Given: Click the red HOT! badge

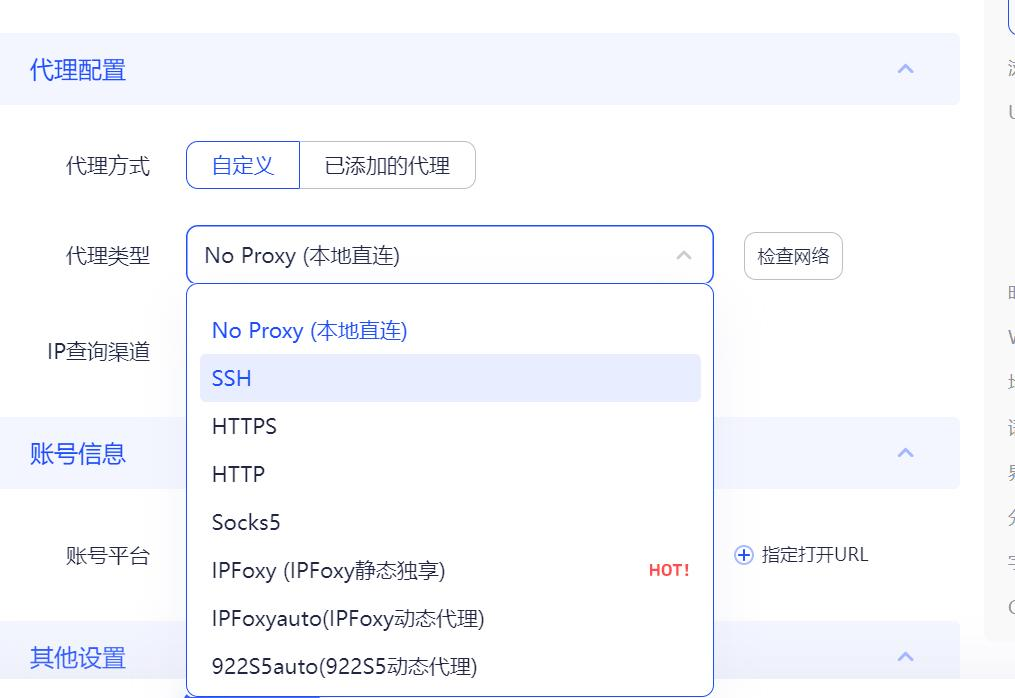Looking at the screenshot, I should tap(669, 570).
